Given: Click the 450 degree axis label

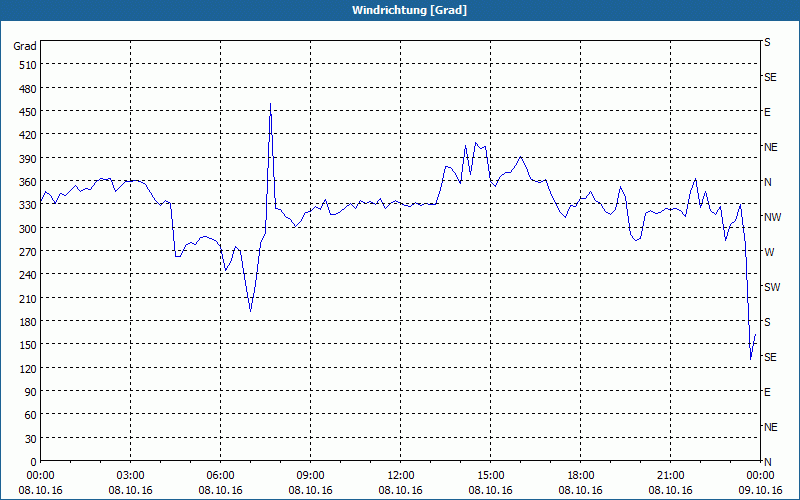Looking at the screenshot, I should tap(28, 112).
